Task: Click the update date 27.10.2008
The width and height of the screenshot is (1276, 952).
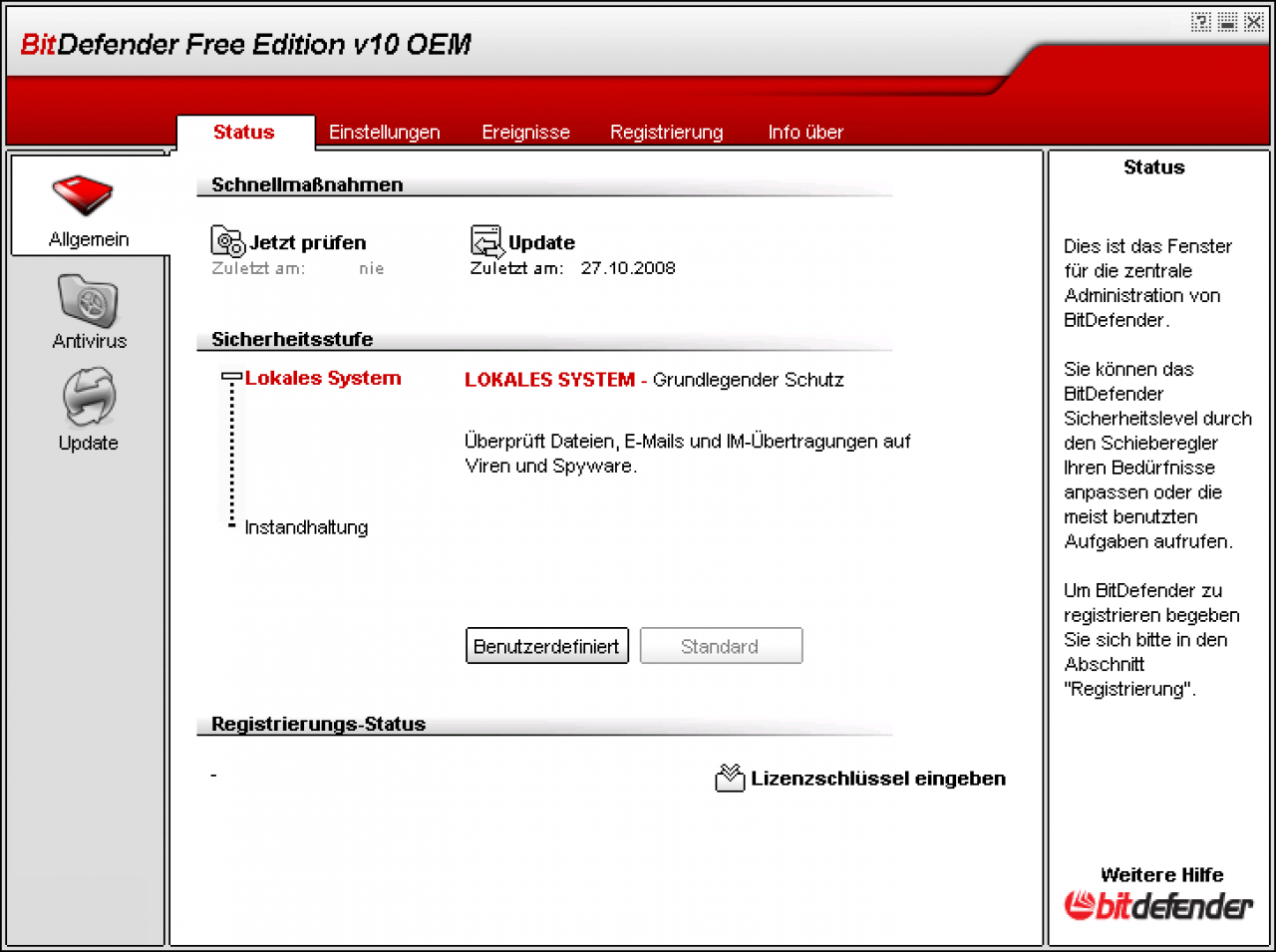Action: coord(628,268)
